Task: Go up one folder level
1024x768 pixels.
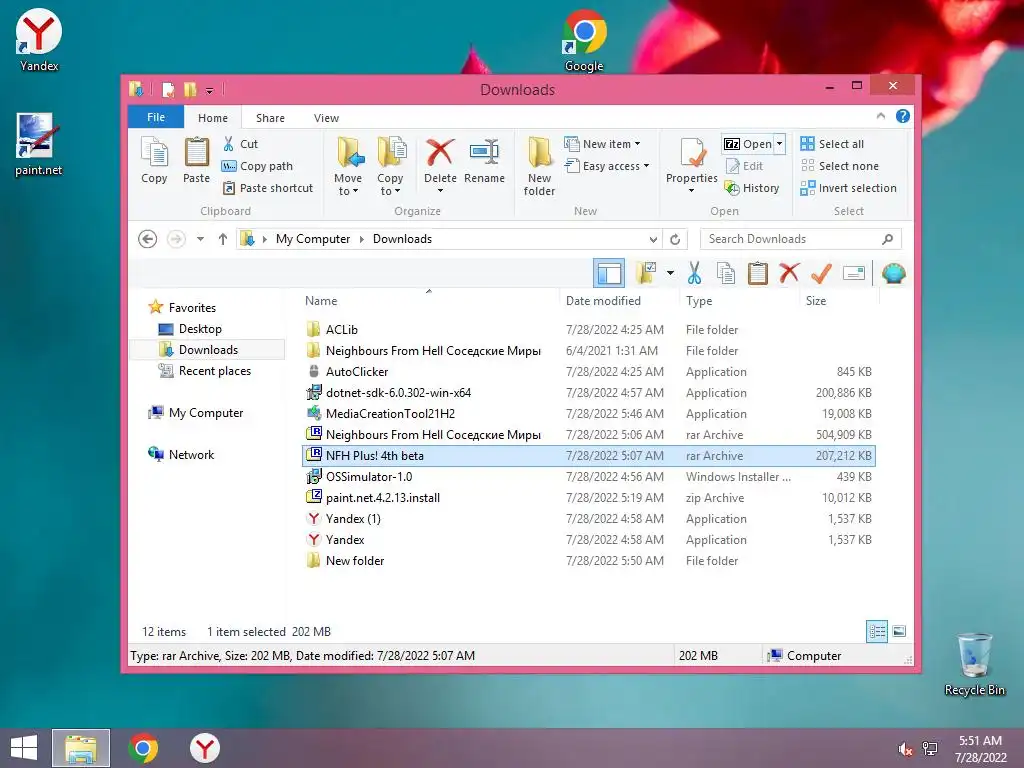Action: coord(223,239)
